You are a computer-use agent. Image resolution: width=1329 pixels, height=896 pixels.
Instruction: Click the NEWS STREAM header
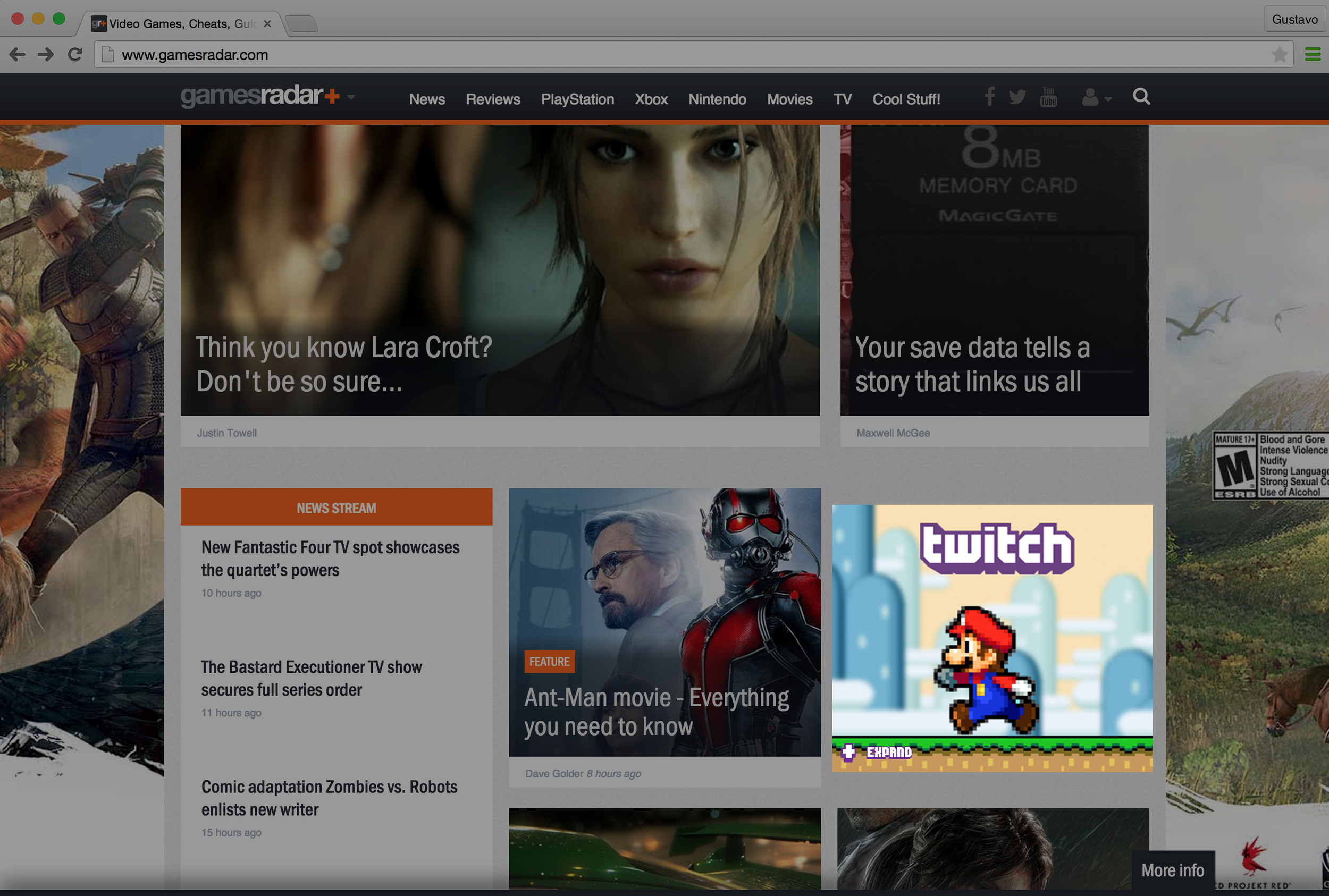[x=336, y=508]
